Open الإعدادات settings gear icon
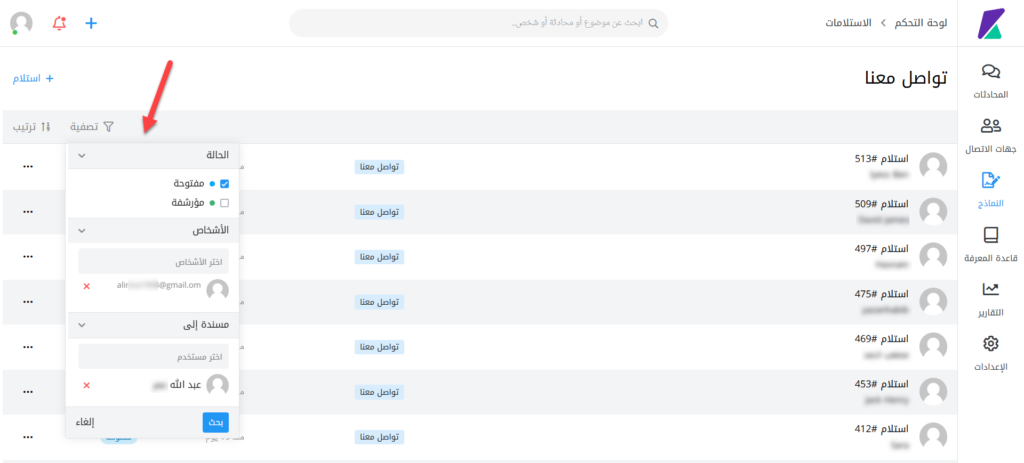 pyautogui.click(x=990, y=344)
